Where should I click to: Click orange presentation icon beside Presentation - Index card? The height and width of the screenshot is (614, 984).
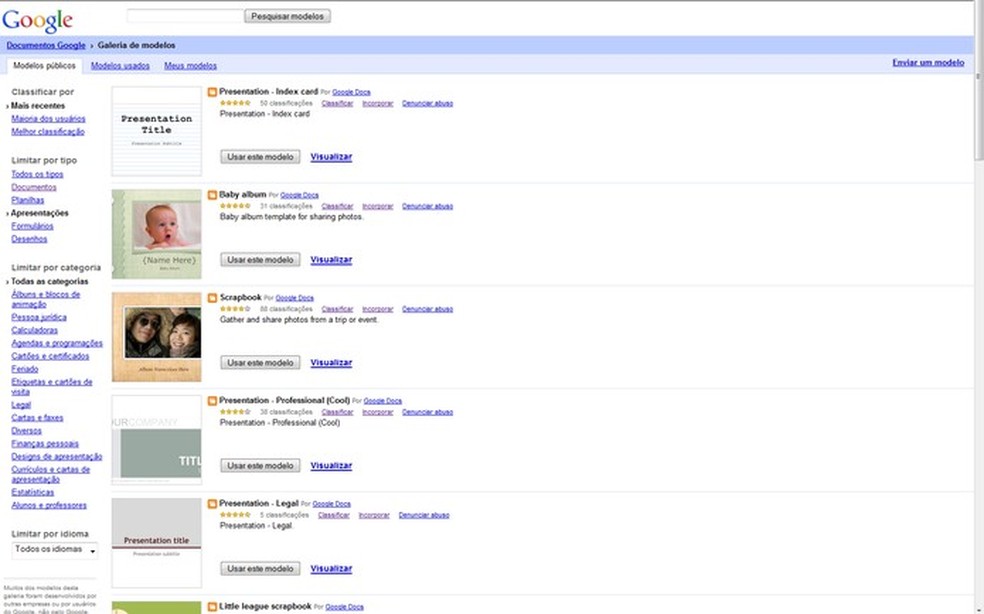[x=212, y=92]
